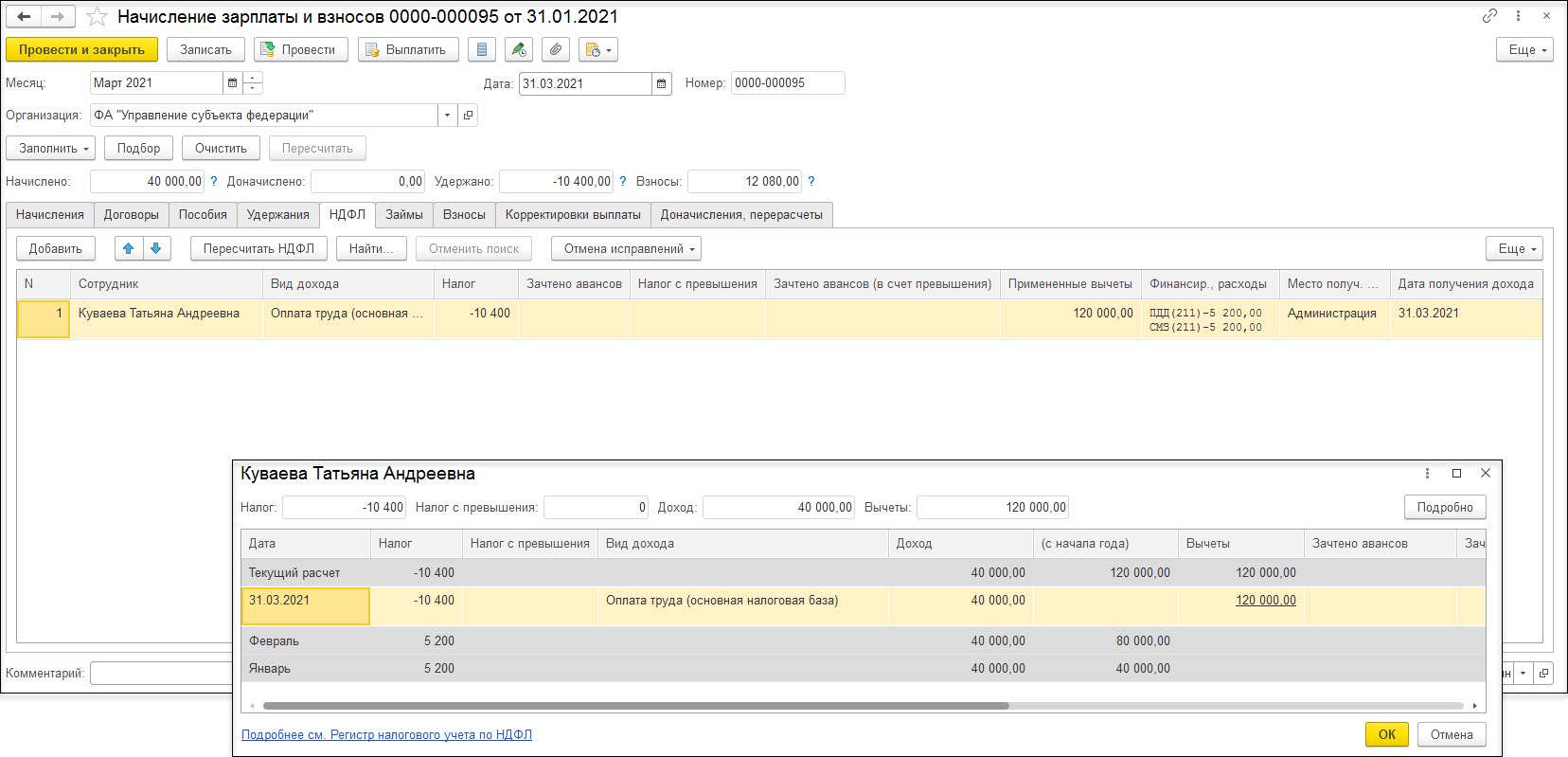Open create-based-on dropdown icon in toolbar
The height and width of the screenshot is (757, 1568).
point(598,50)
